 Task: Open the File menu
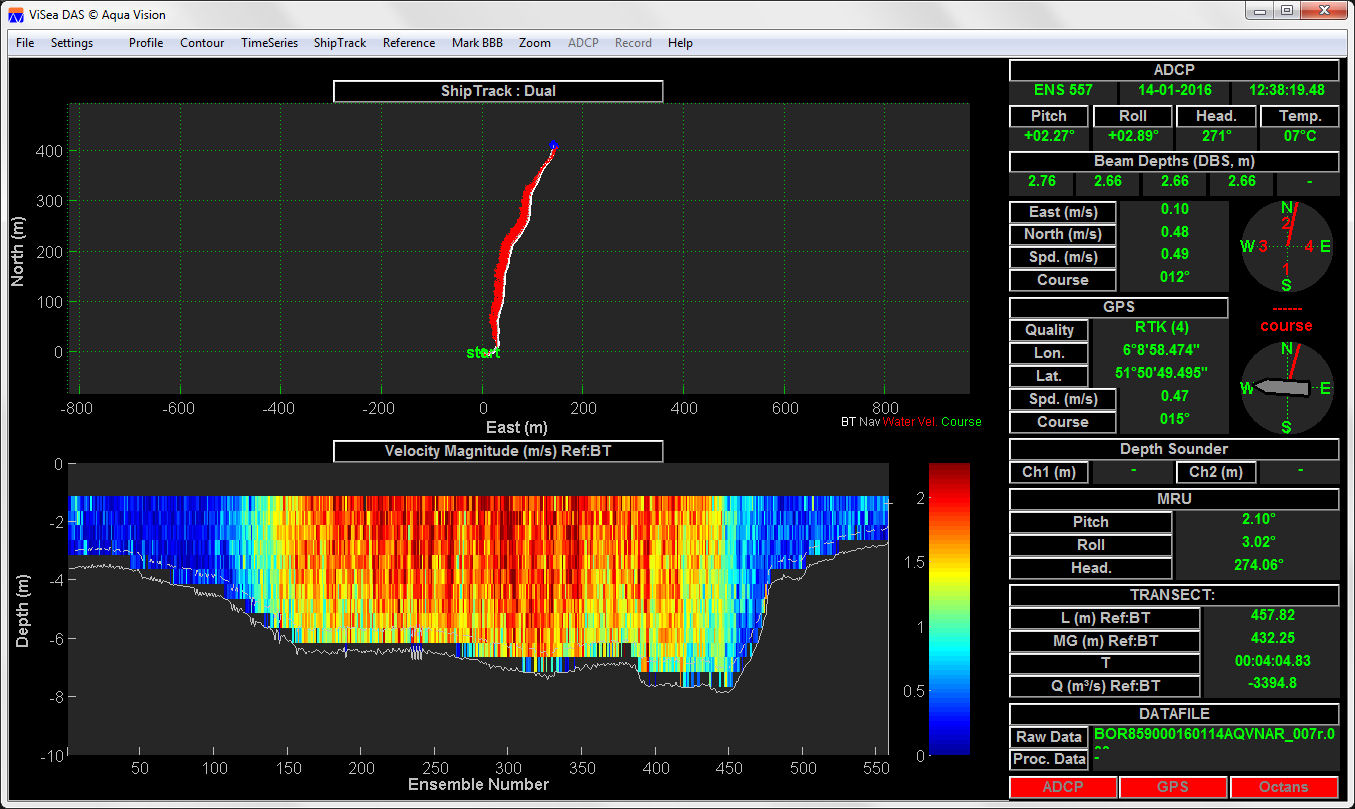[25, 43]
